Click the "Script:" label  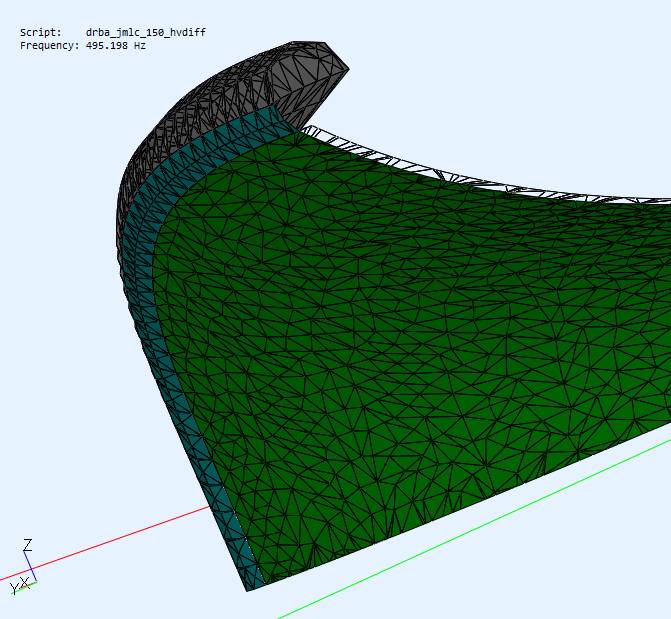pyautogui.click(x=41, y=33)
